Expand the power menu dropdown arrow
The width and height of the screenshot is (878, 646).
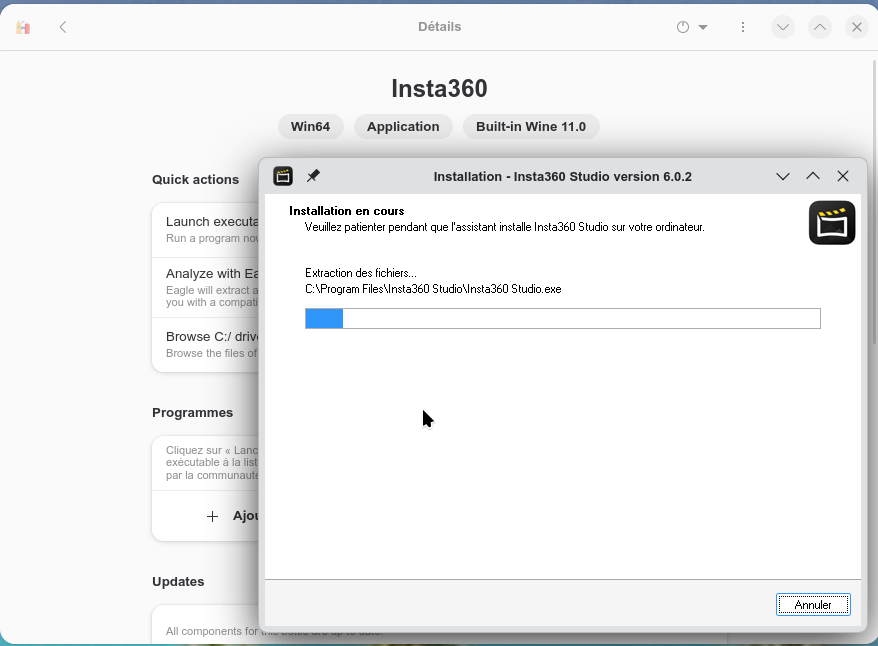point(703,27)
